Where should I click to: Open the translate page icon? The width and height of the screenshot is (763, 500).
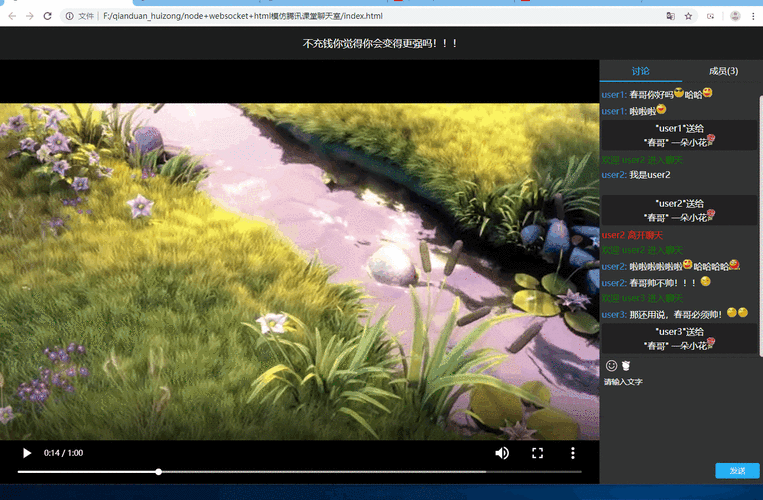tap(671, 16)
